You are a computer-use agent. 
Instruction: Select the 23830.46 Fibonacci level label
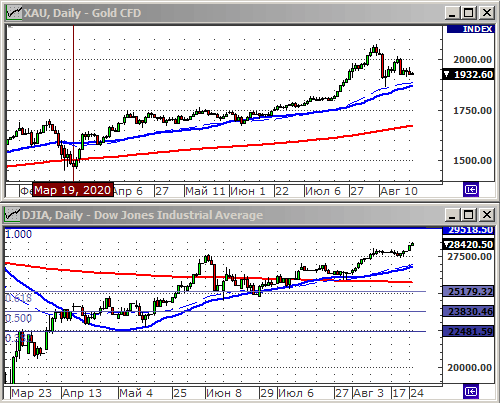pyautogui.click(x=468, y=312)
